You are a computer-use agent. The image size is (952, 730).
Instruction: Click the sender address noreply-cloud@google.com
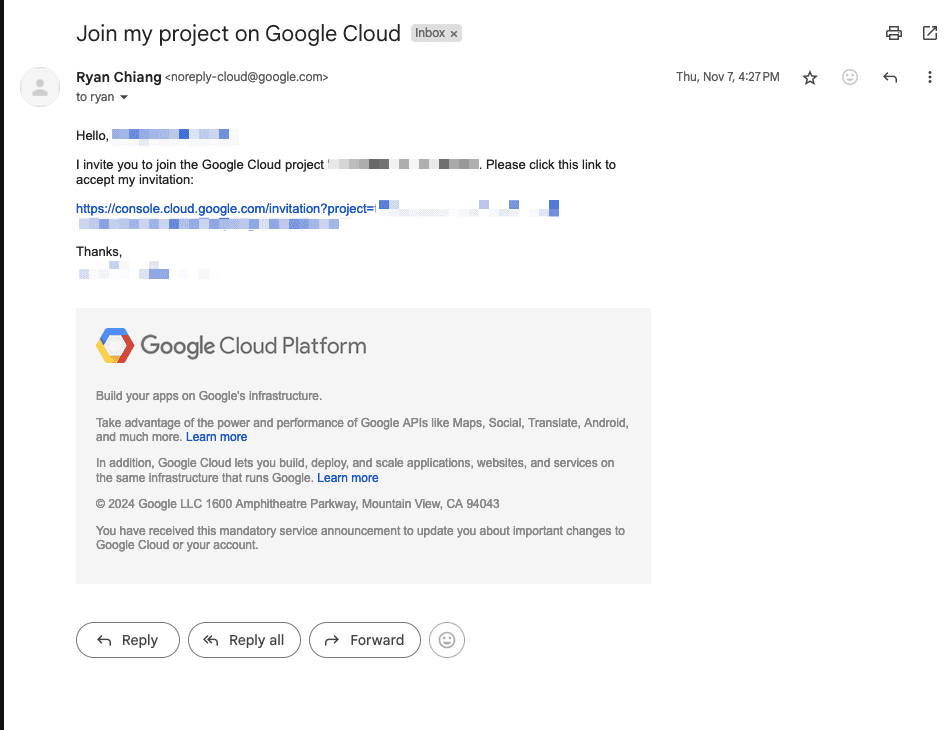point(246,77)
